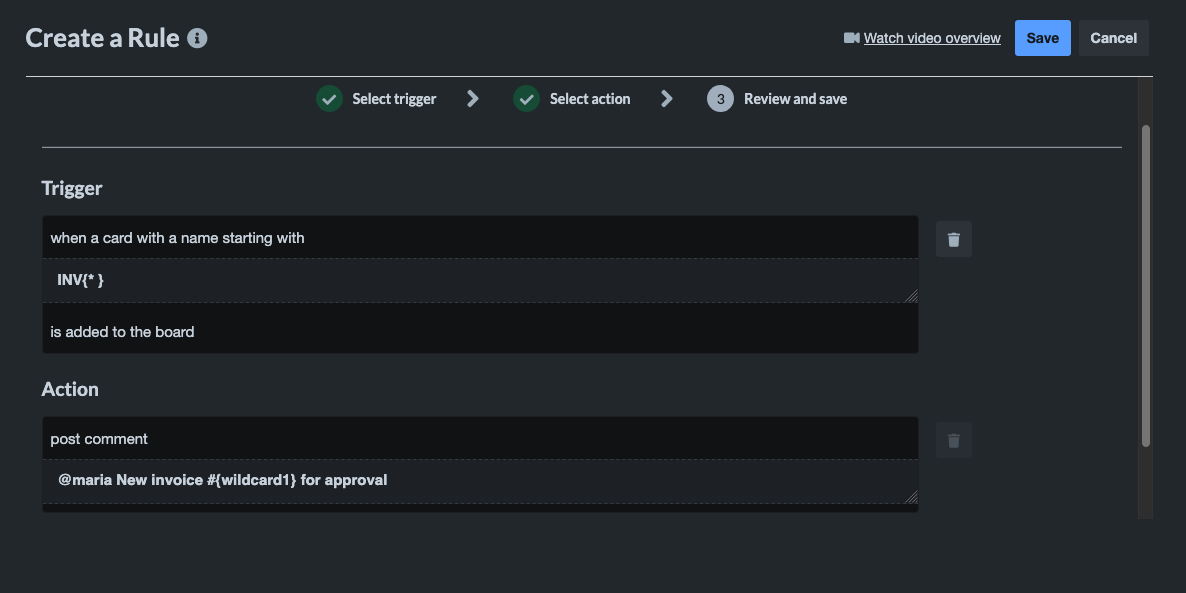Click the chevron arrow after Select action
Screen dimensions: 1186x593
pyautogui.click(x=666, y=98)
